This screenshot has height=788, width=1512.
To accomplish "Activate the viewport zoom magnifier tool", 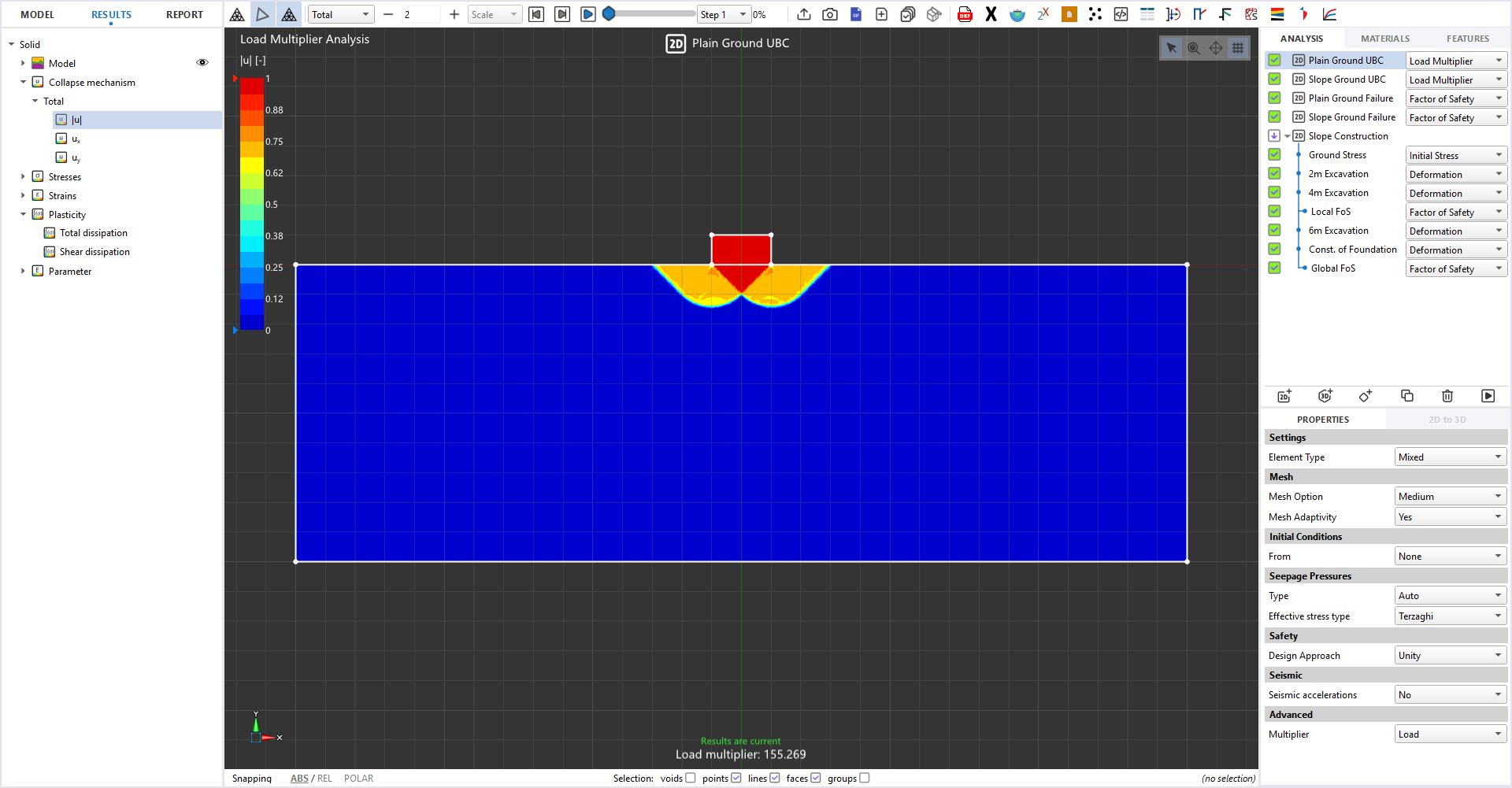I will pyautogui.click(x=1194, y=48).
